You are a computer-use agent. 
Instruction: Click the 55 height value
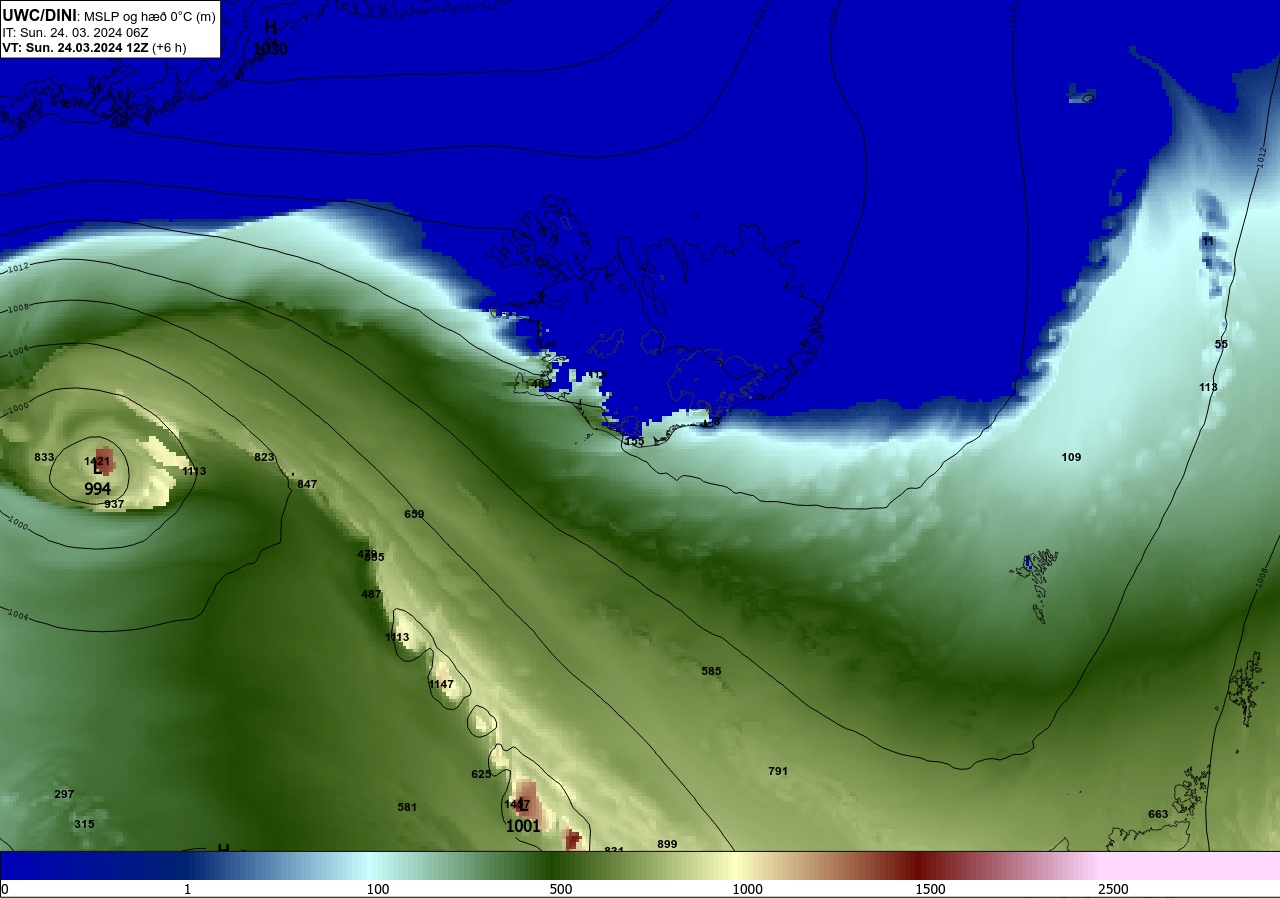(1221, 344)
